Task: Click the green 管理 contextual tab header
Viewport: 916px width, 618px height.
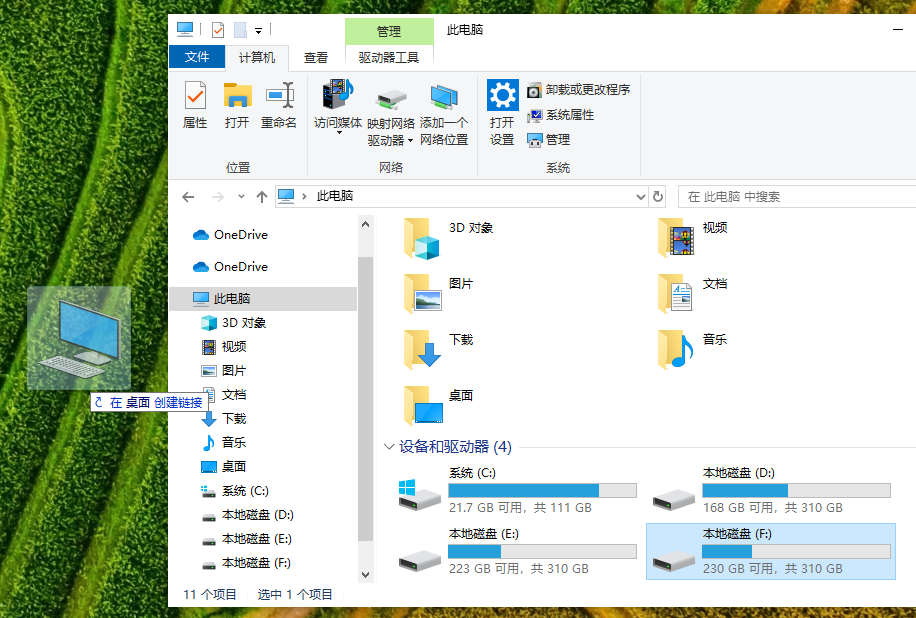Action: click(389, 32)
